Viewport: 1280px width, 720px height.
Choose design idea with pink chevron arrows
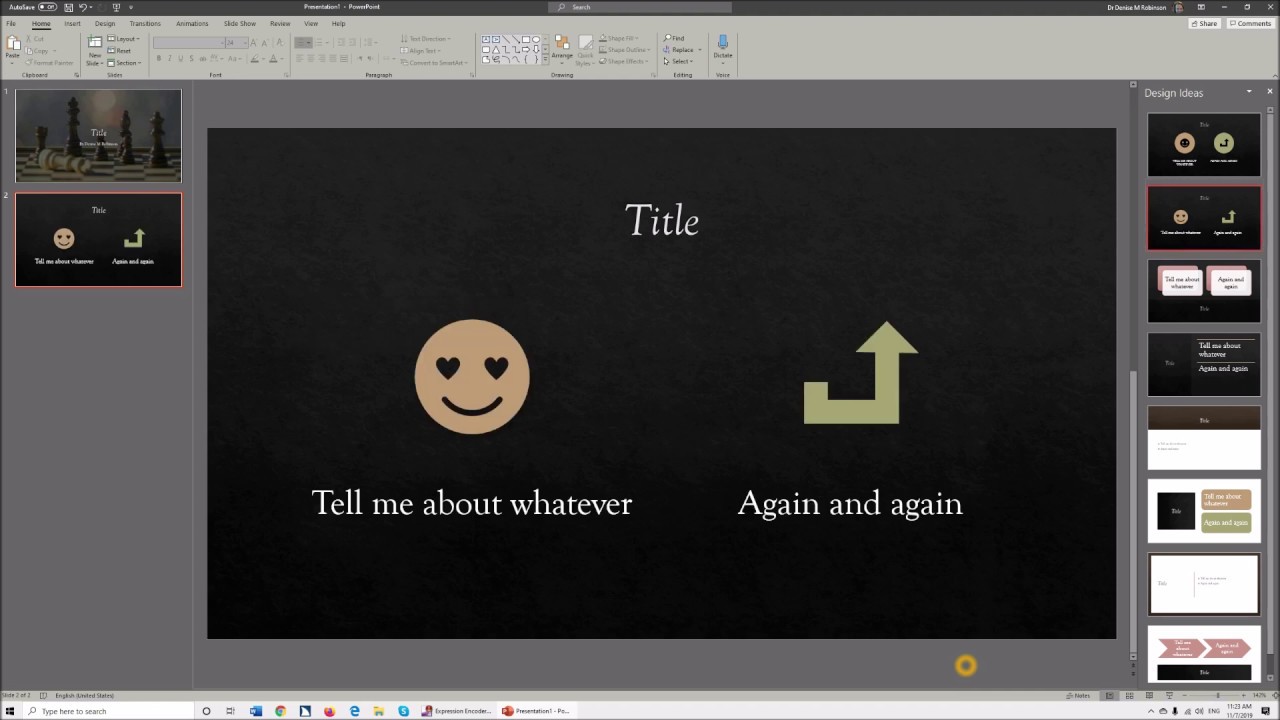(1204, 655)
